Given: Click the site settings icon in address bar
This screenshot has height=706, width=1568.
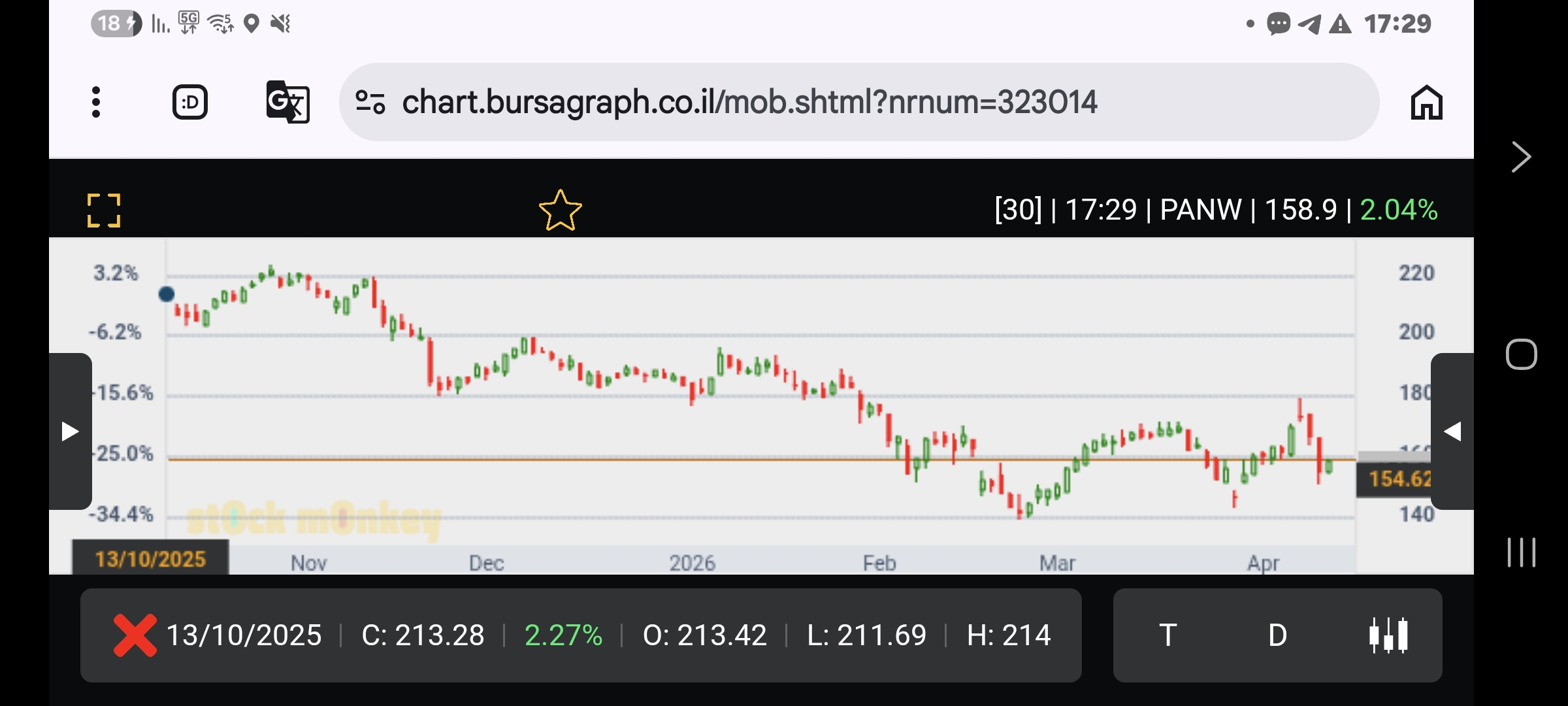Looking at the screenshot, I should 370,102.
